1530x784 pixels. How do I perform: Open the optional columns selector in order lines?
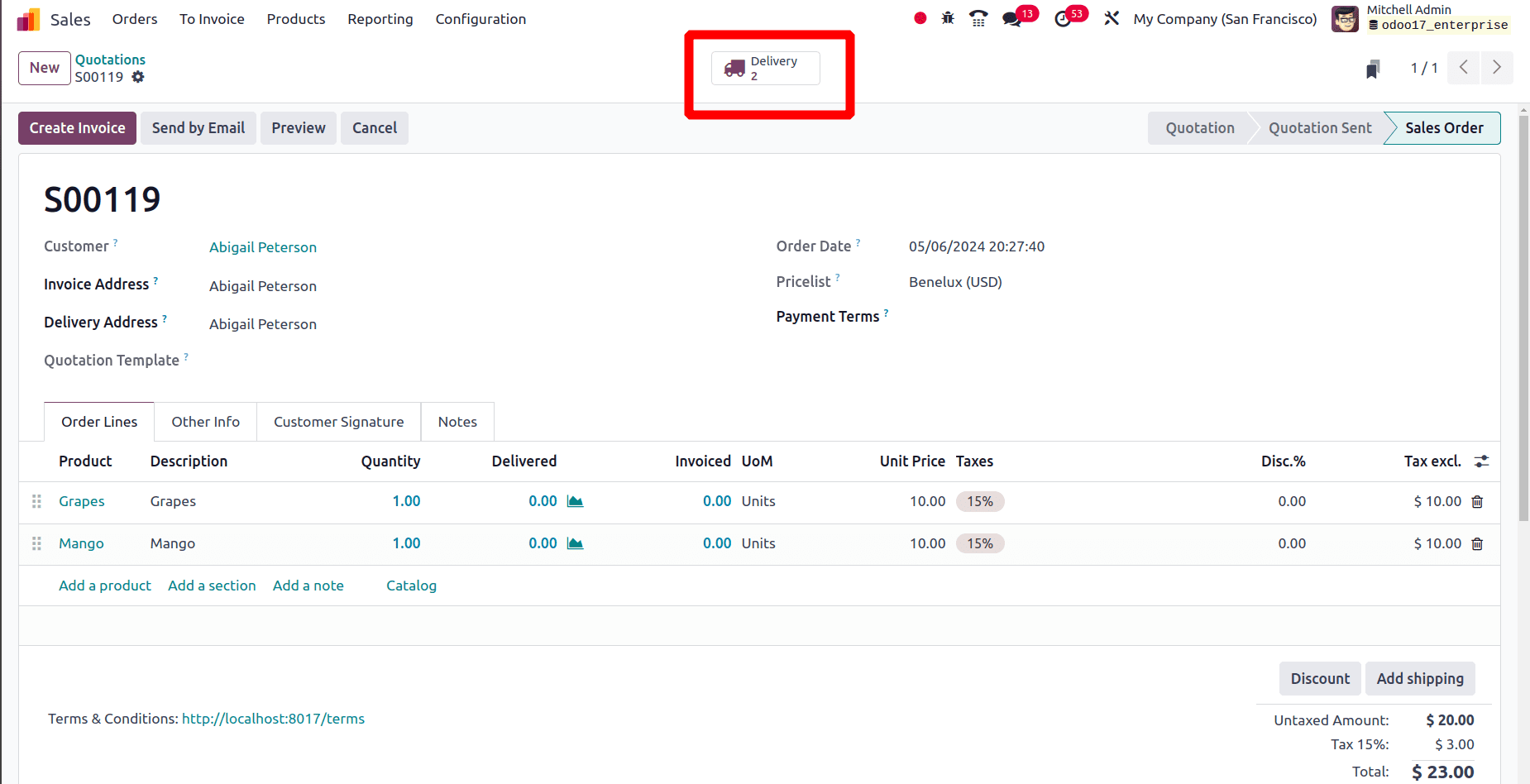coord(1481,461)
